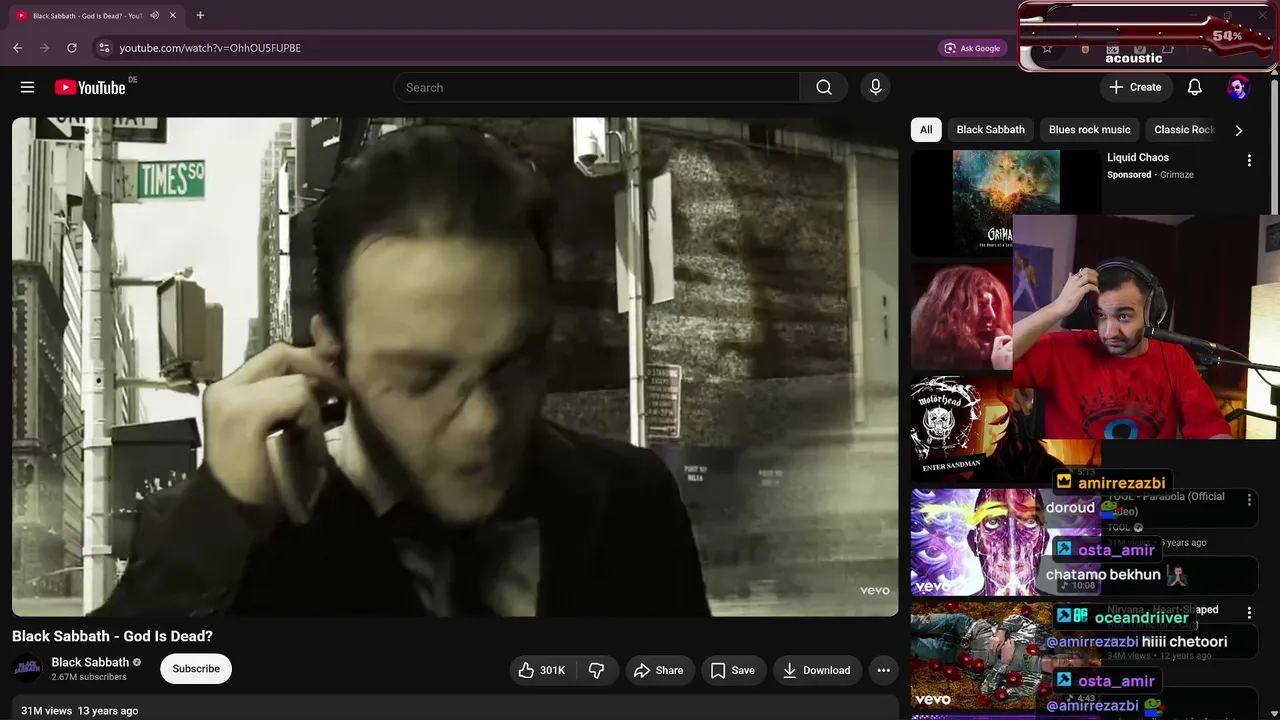
Task: Share this video
Action: click(x=659, y=670)
